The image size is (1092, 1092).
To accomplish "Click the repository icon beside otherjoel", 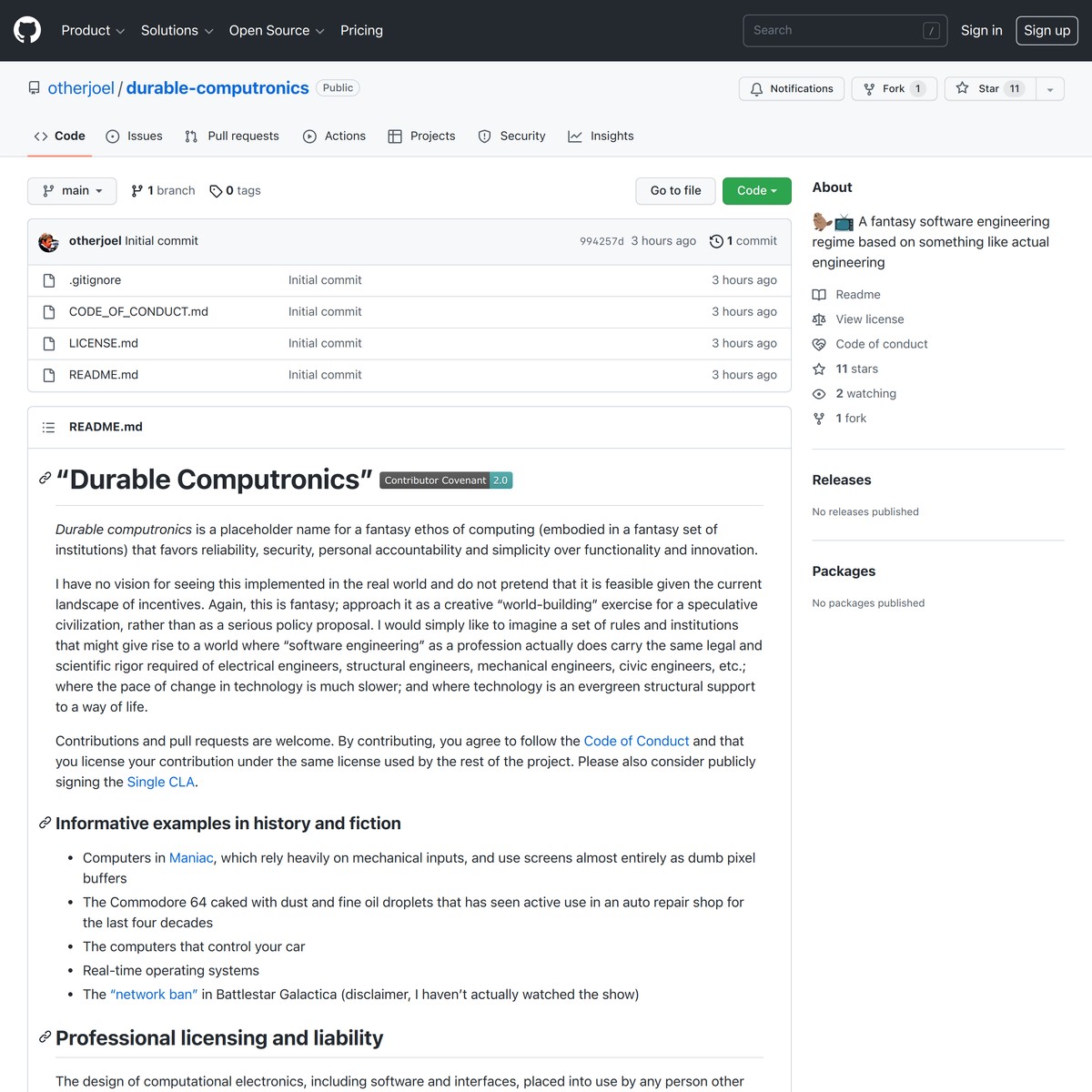I will point(34,88).
